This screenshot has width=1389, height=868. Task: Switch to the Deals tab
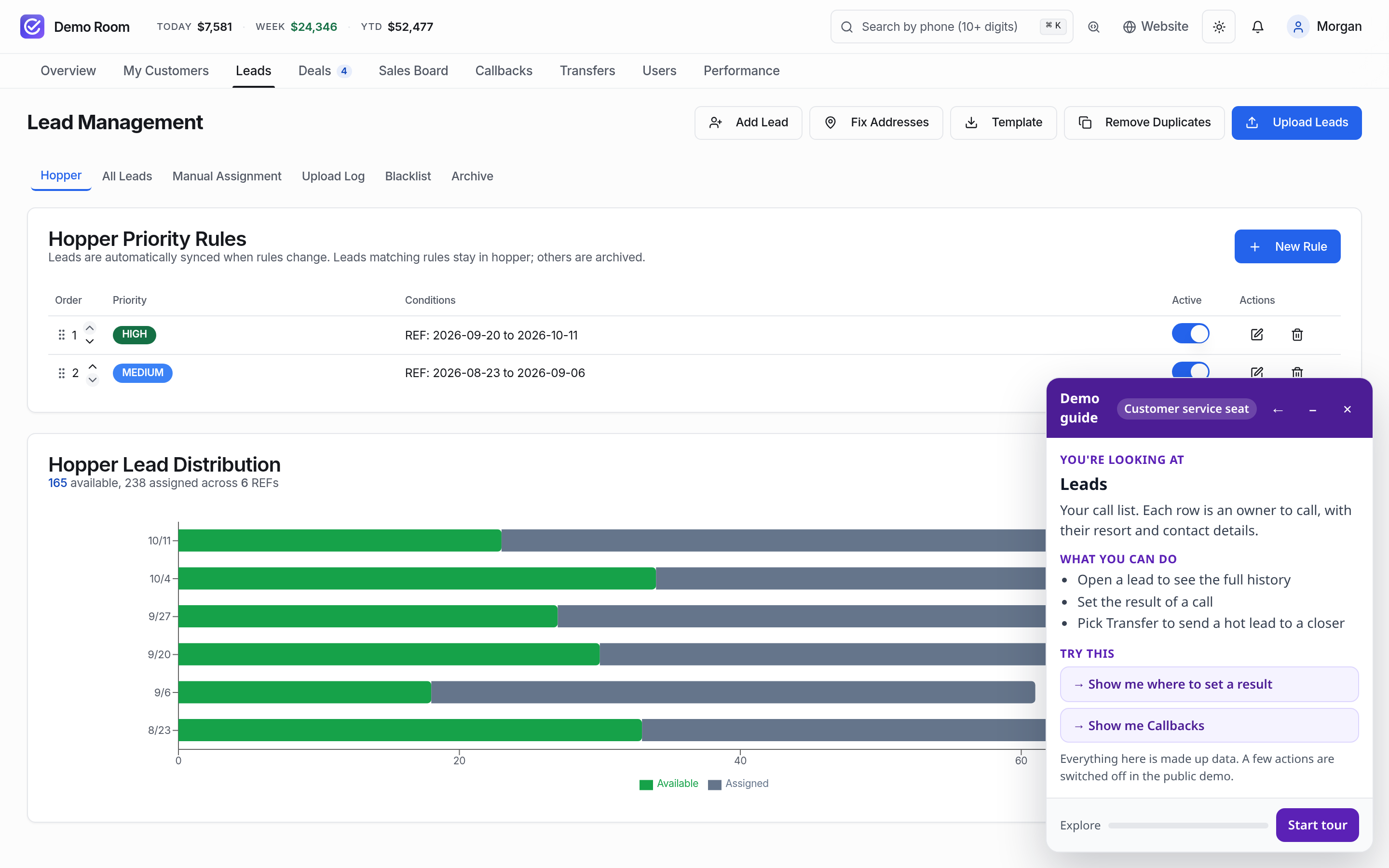coord(324,70)
